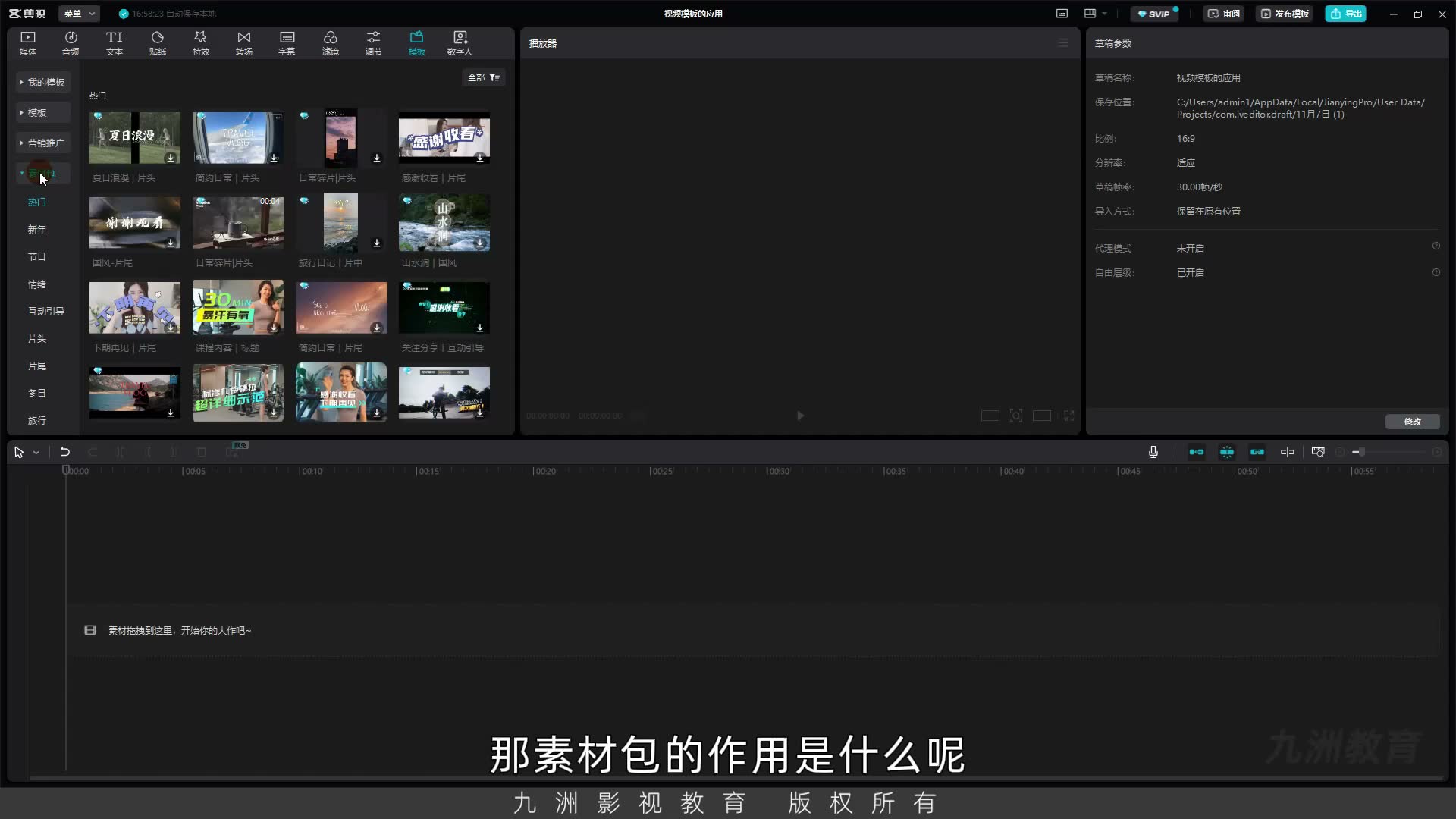Open the 转场 (Transitions) panel
This screenshot has width=1456, height=819.
[244, 43]
